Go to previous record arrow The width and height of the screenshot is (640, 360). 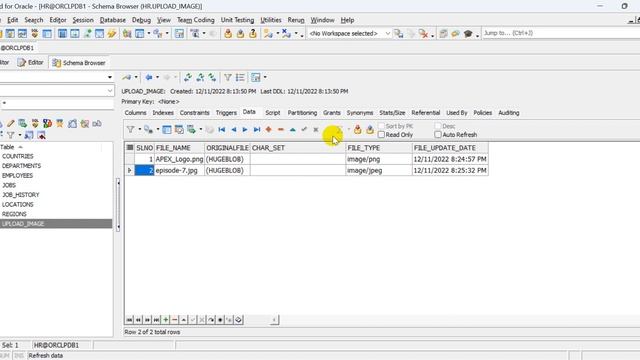point(233,130)
